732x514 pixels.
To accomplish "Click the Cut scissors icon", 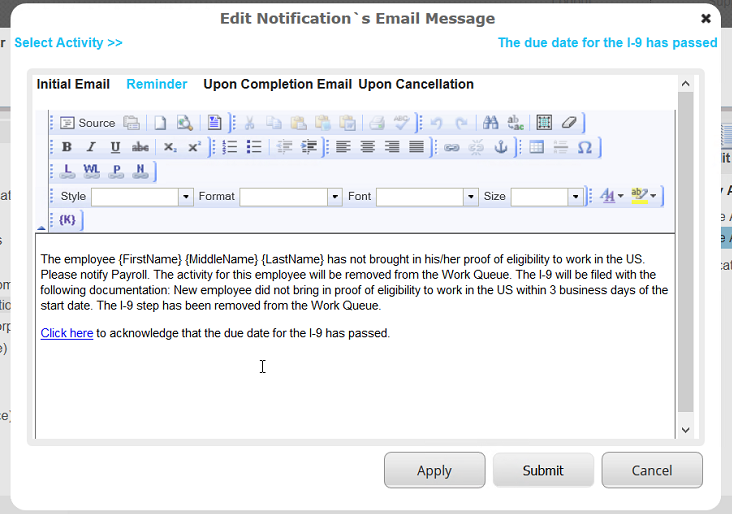I will pyautogui.click(x=250, y=123).
